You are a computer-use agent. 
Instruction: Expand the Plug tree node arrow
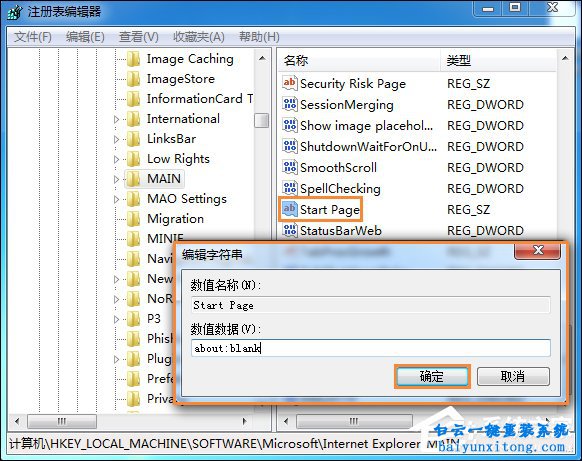tap(117, 359)
